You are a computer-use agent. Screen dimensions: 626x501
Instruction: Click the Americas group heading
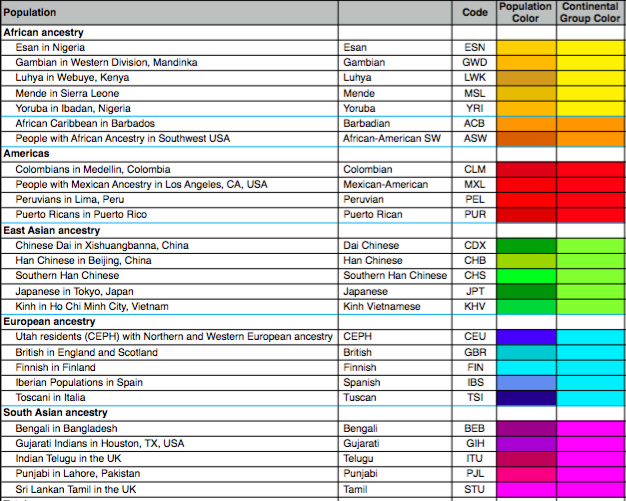pyautogui.click(x=26, y=154)
